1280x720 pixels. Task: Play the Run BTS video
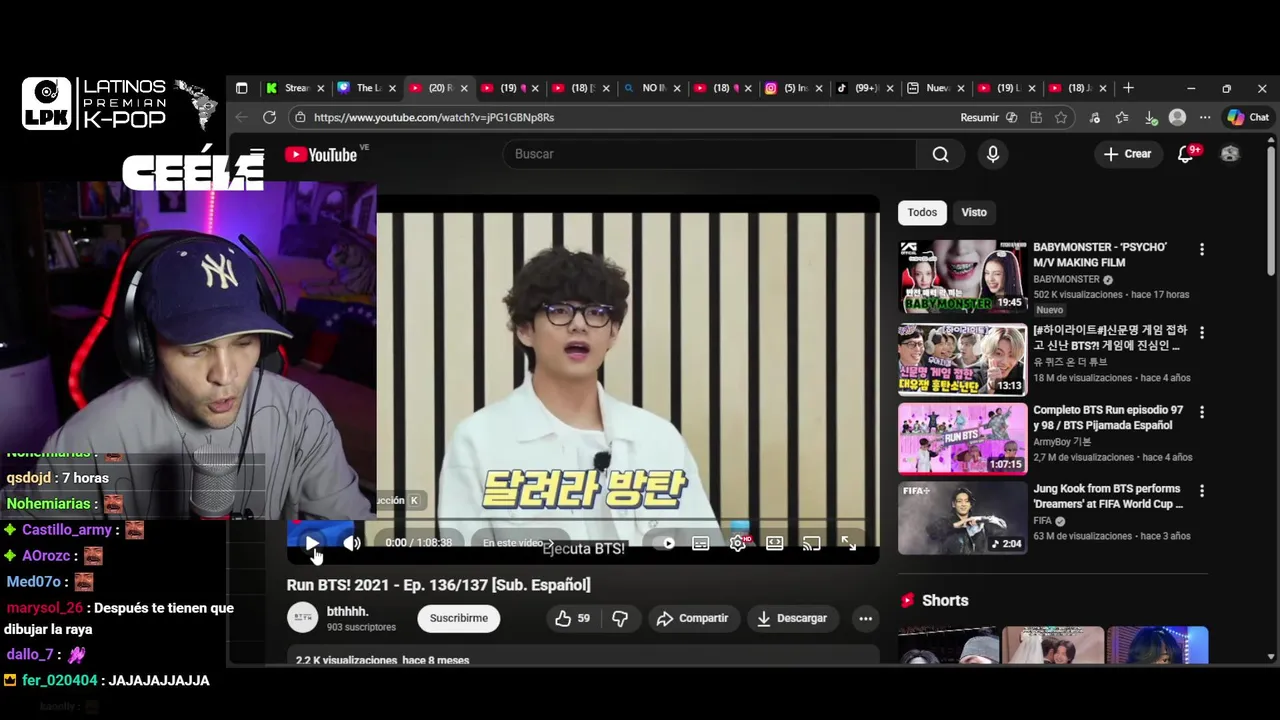[x=312, y=543]
